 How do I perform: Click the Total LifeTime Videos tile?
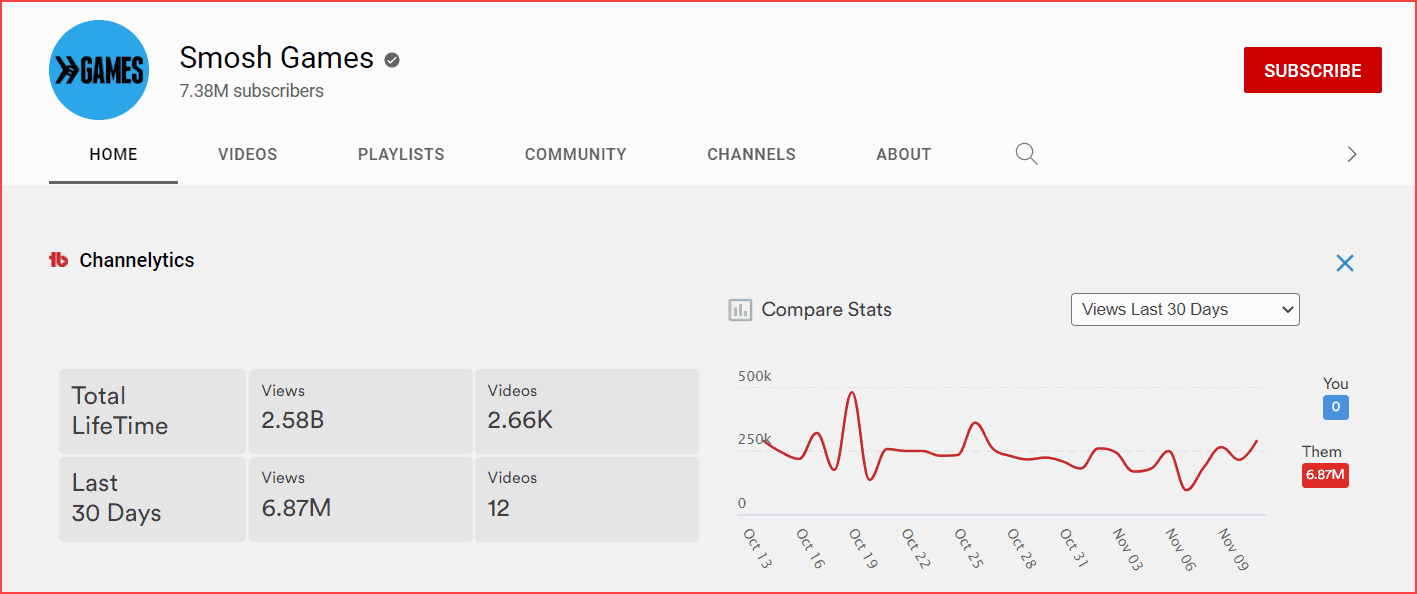point(586,411)
